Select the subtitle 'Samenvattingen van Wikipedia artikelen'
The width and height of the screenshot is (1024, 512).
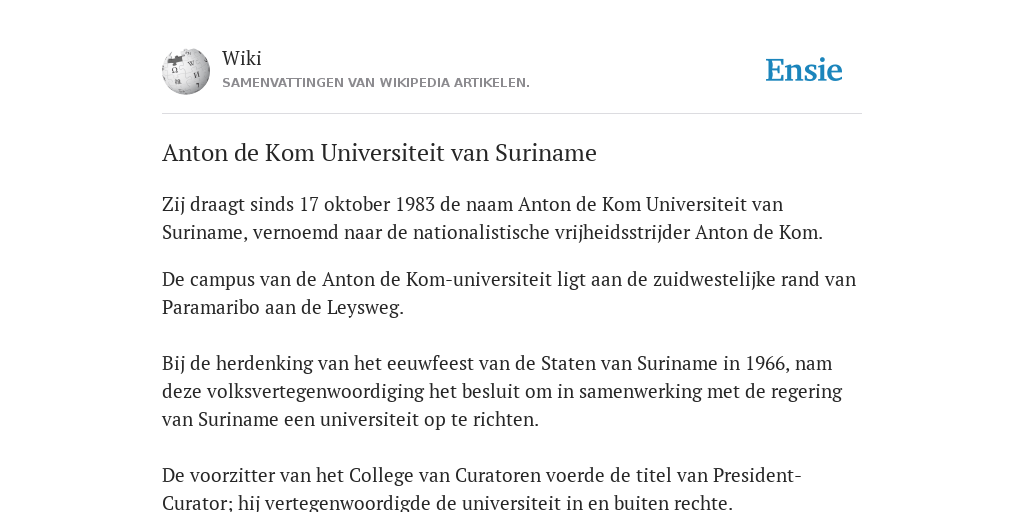pos(376,83)
